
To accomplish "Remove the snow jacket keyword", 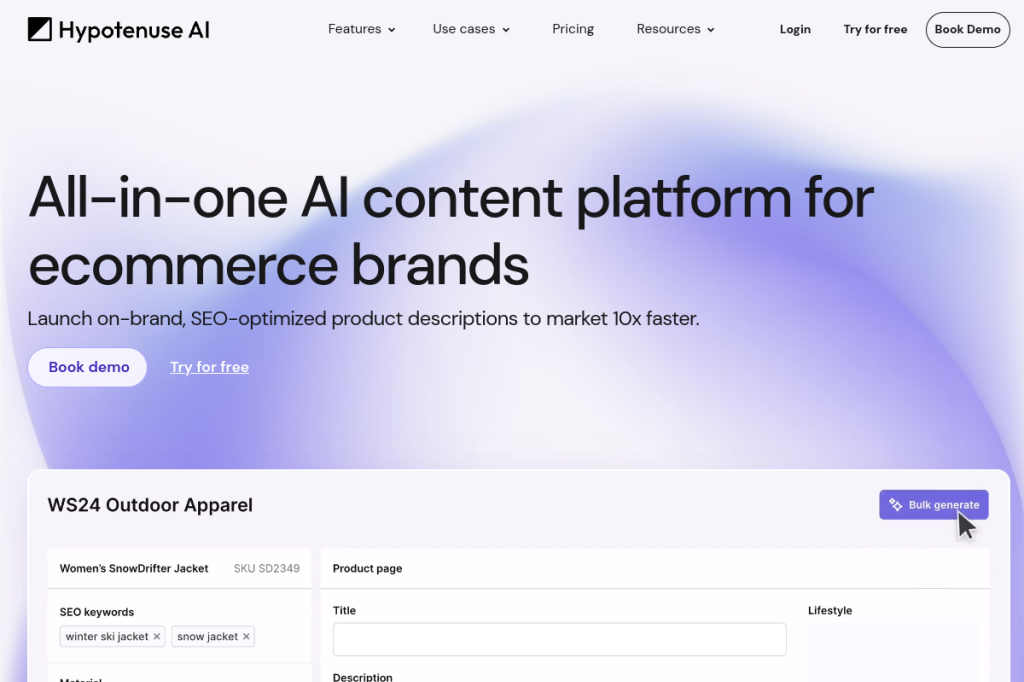I will coord(246,636).
